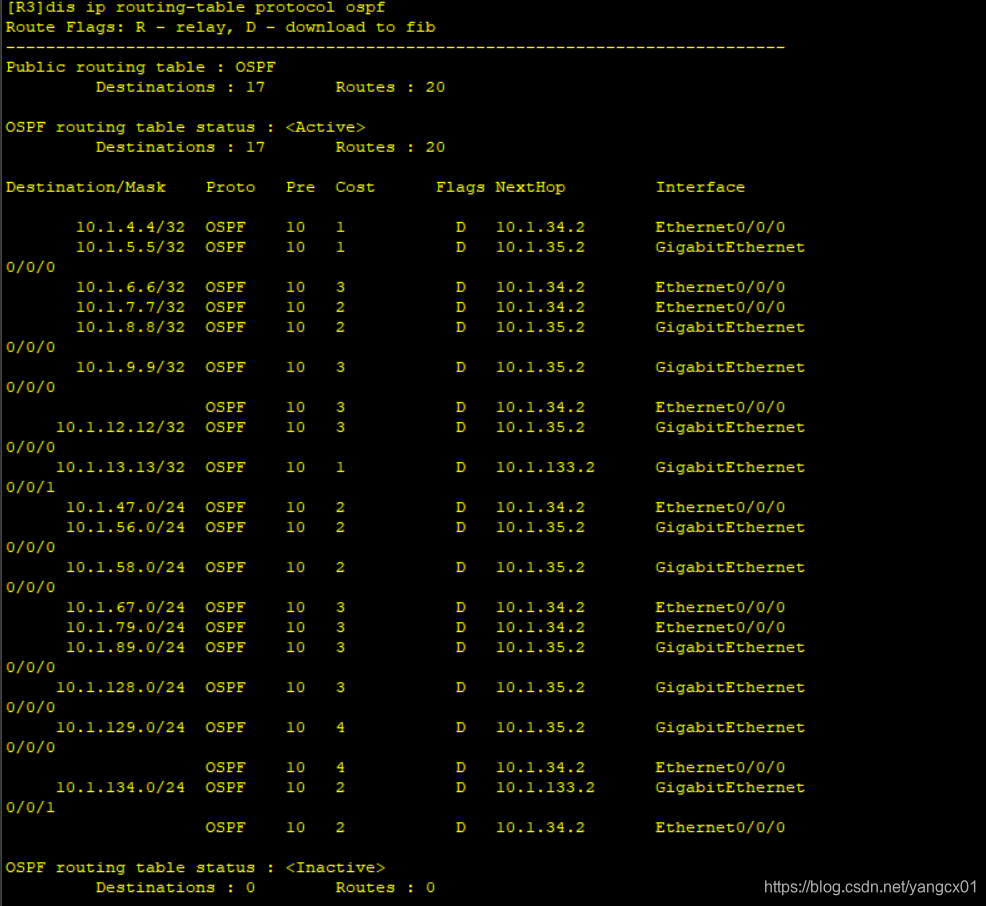
Task: Select the command text 'dis ip routing-table protocol ospf'
Action: (215, 8)
